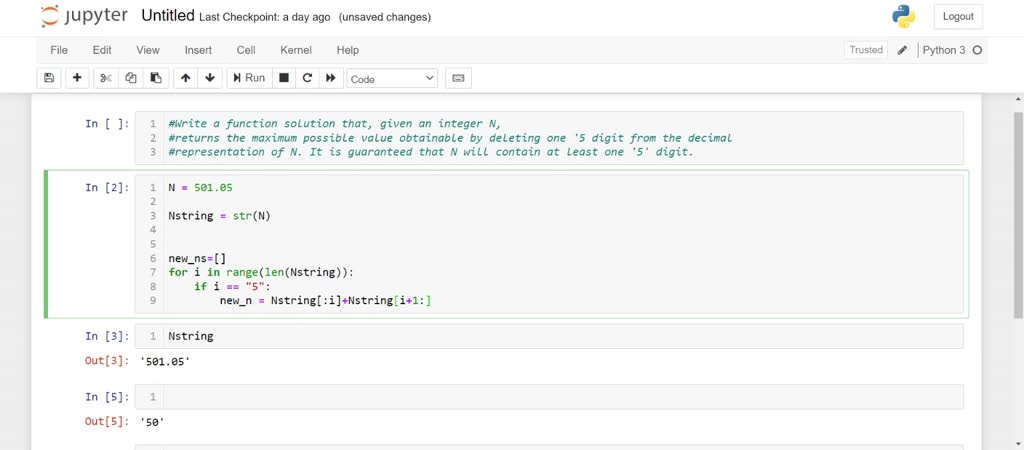Insert a cell below with plus icon

coord(77,78)
